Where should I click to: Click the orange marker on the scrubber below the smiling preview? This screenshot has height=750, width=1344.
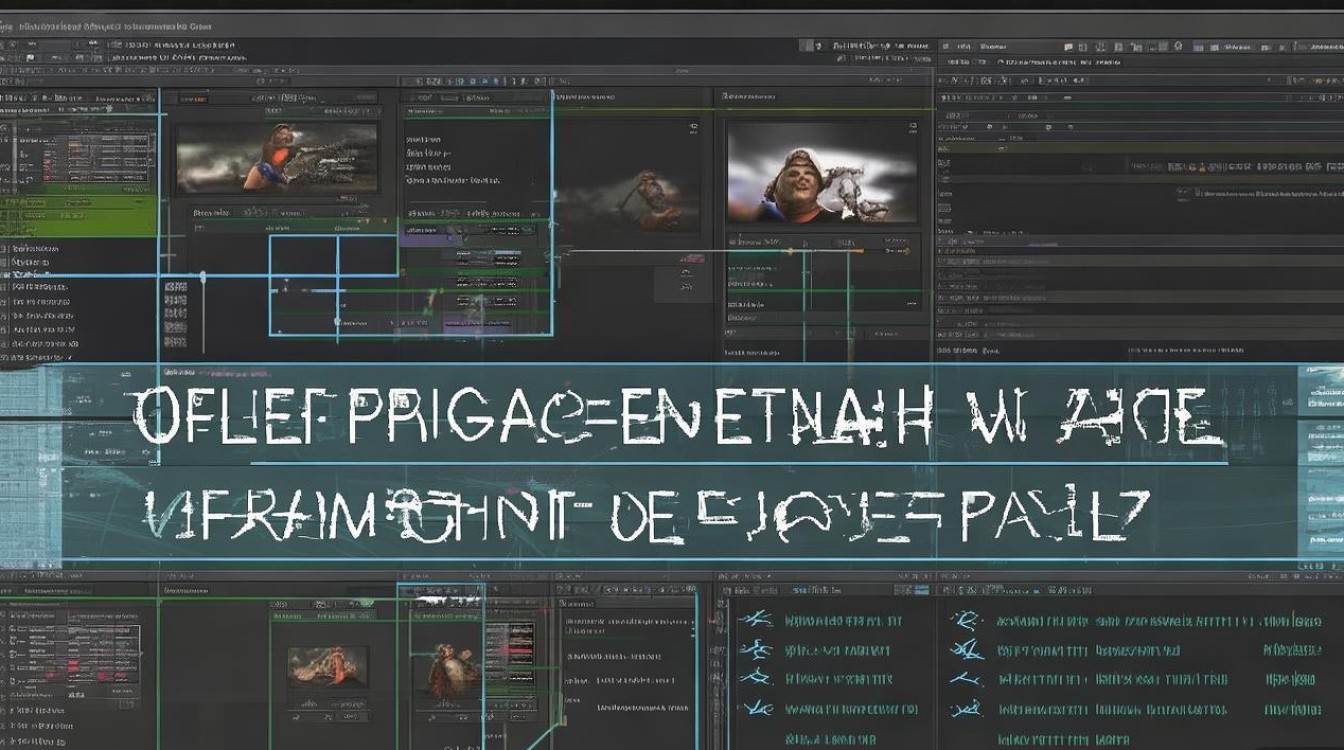click(x=789, y=249)
